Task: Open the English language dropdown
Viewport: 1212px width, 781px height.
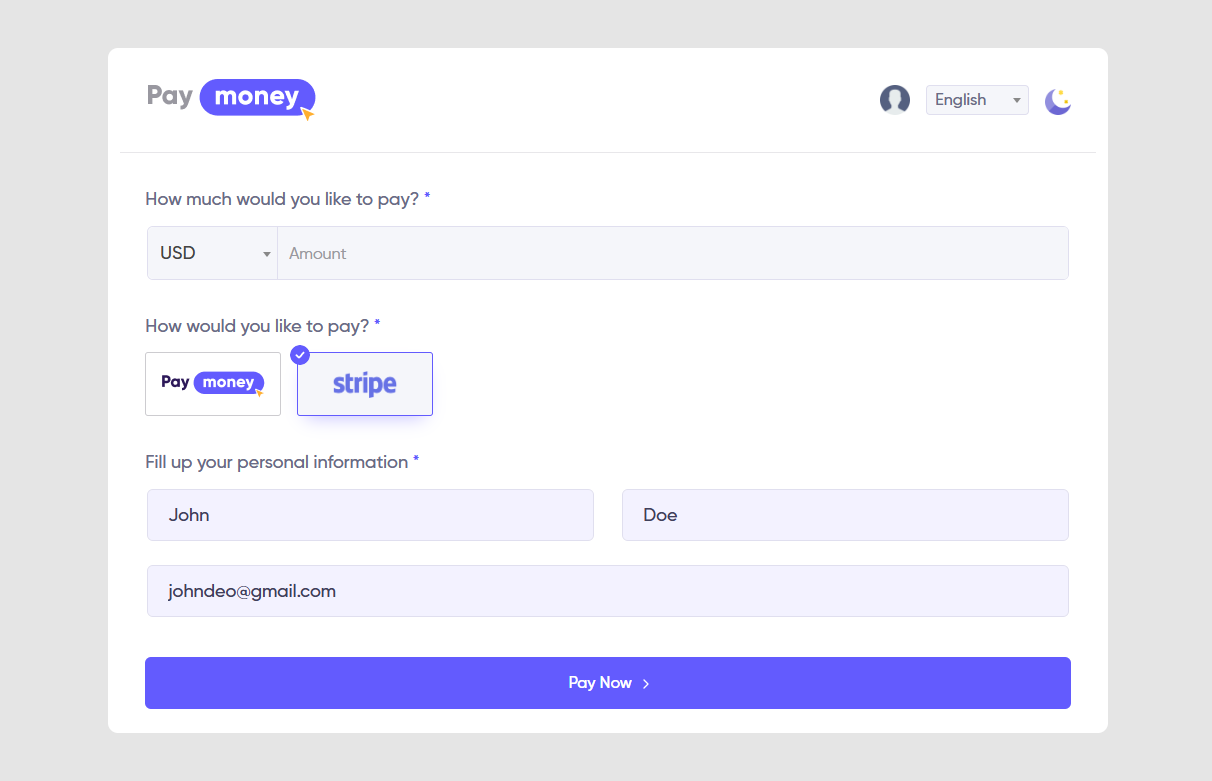Action: 976,100
